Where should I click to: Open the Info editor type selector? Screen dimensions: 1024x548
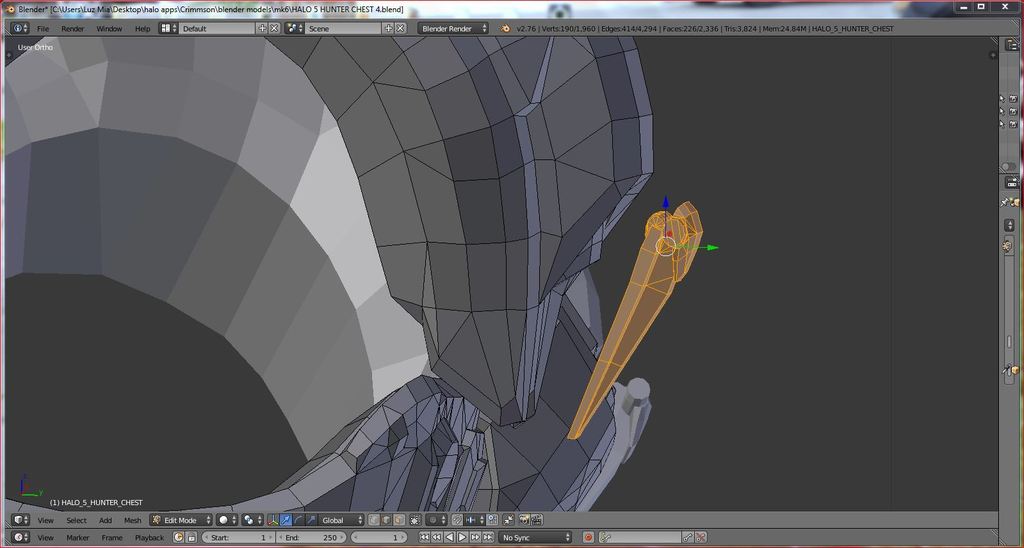pyautogui.click(x=20, y=28)
